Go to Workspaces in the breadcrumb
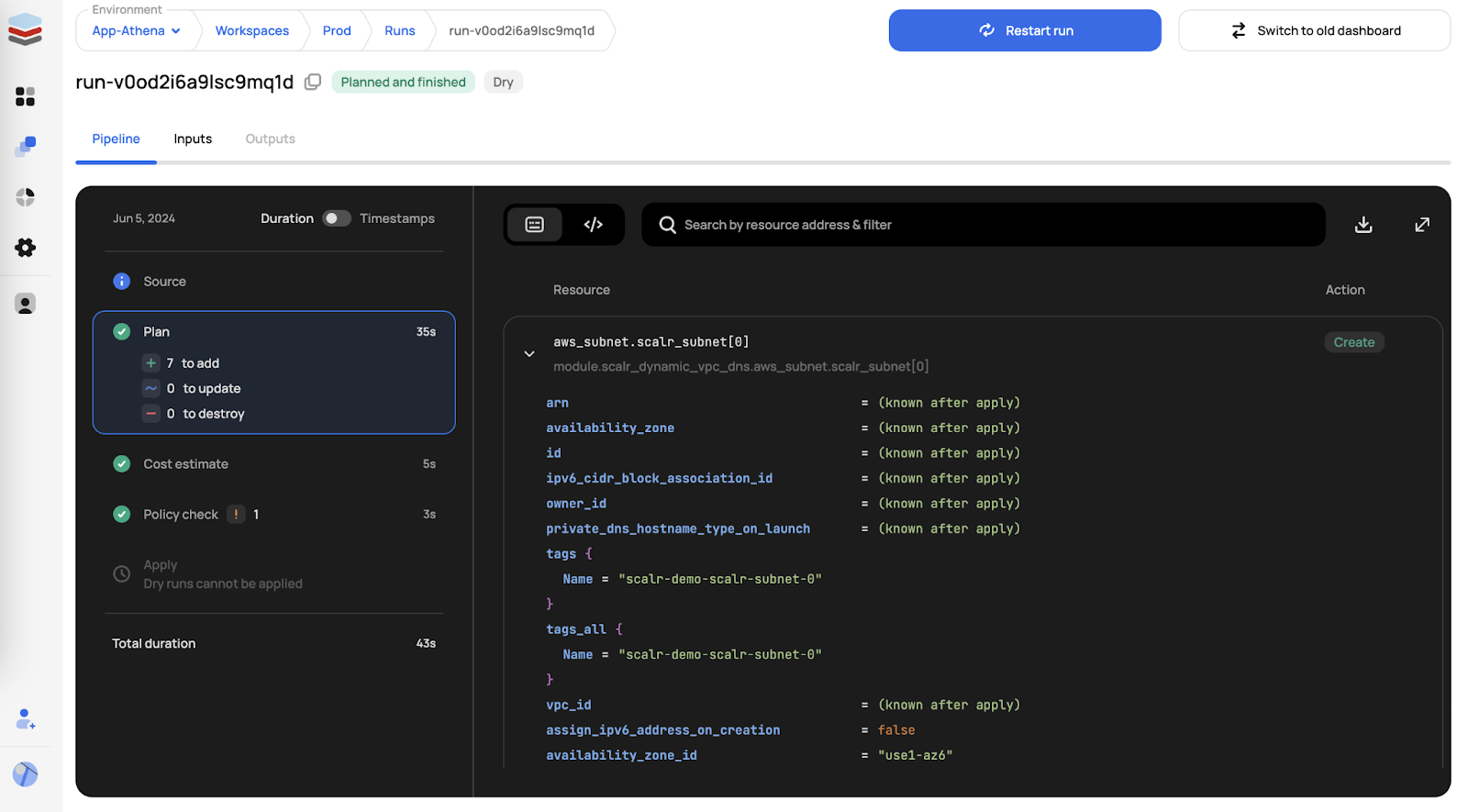Image resolution: width=1468 pixels, height=812 pixels. 252,31
